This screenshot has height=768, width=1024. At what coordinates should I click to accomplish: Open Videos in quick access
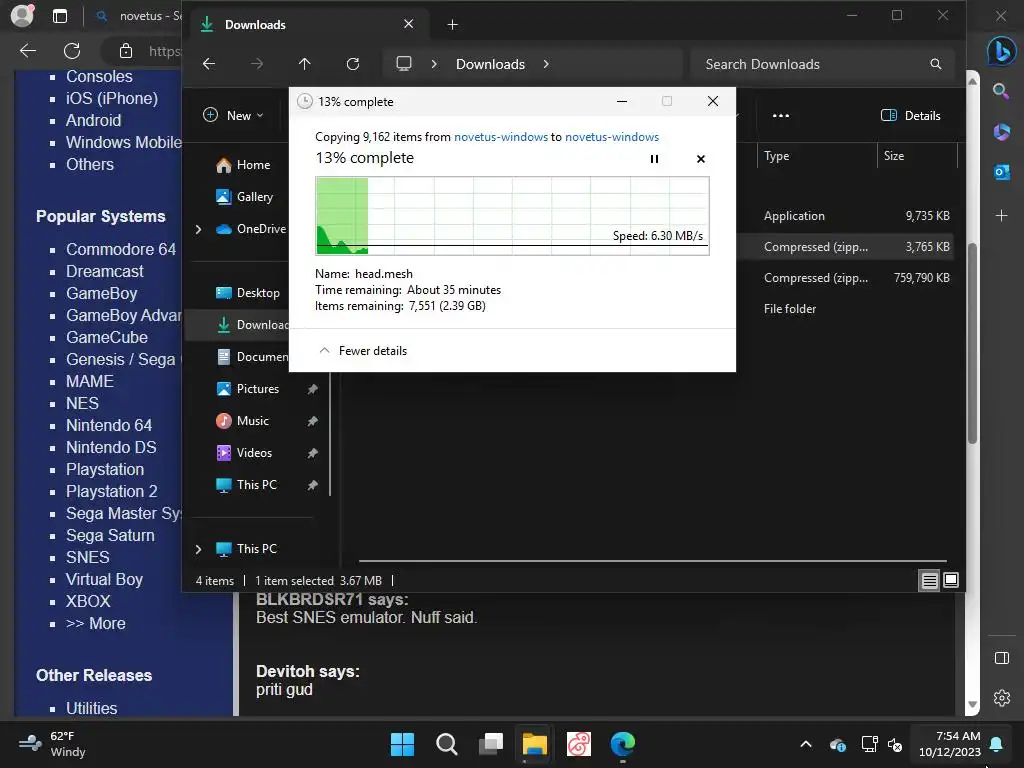coord(244,453)
